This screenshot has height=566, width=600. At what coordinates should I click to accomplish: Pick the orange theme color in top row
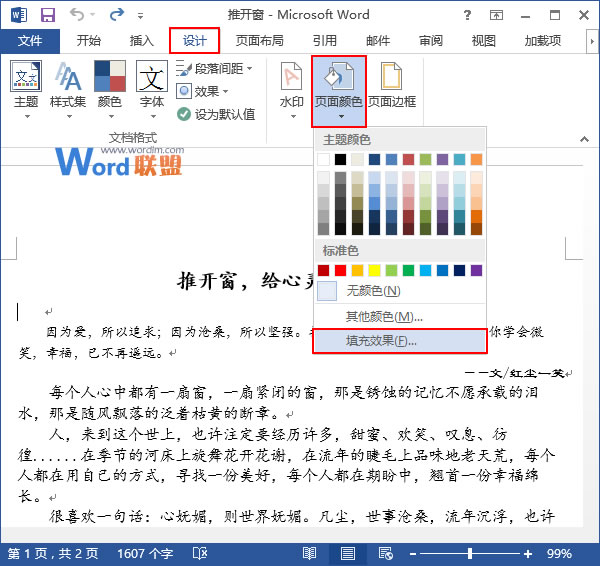coord(476,159)
